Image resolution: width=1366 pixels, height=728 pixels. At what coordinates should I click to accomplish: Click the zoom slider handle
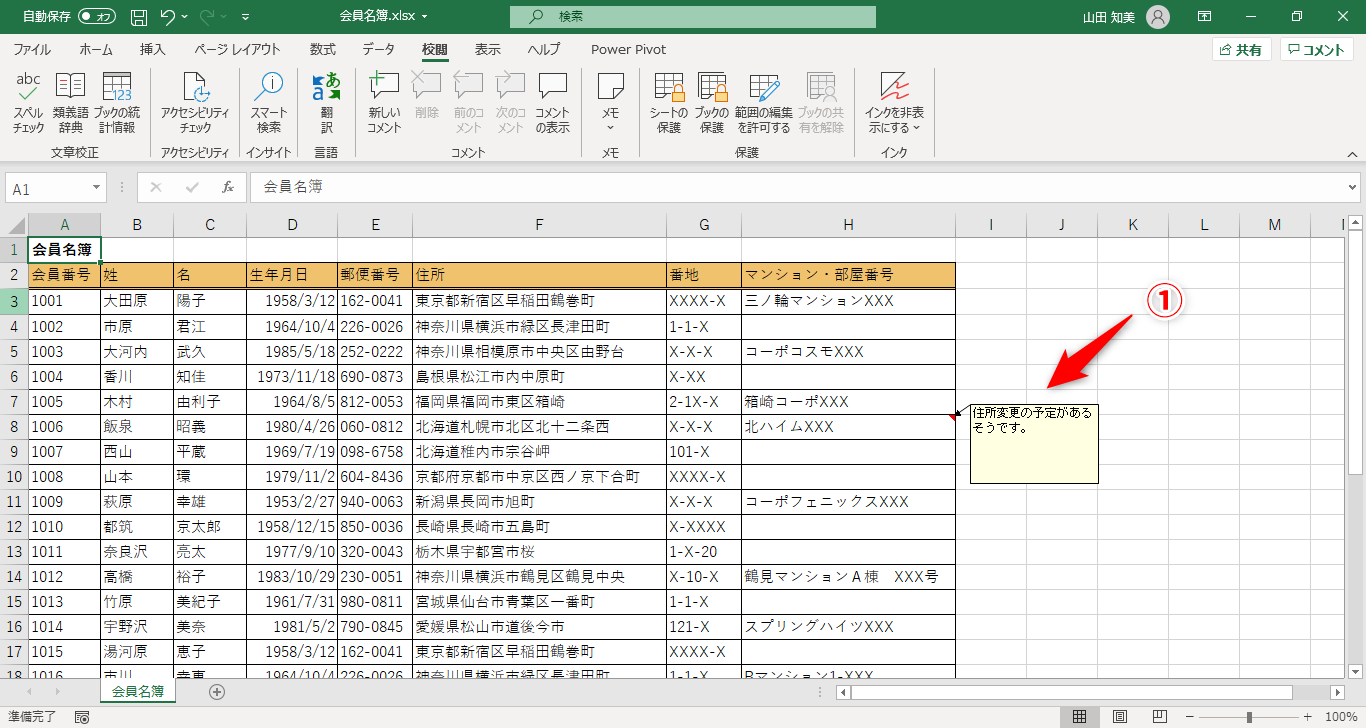[1249, 717]
